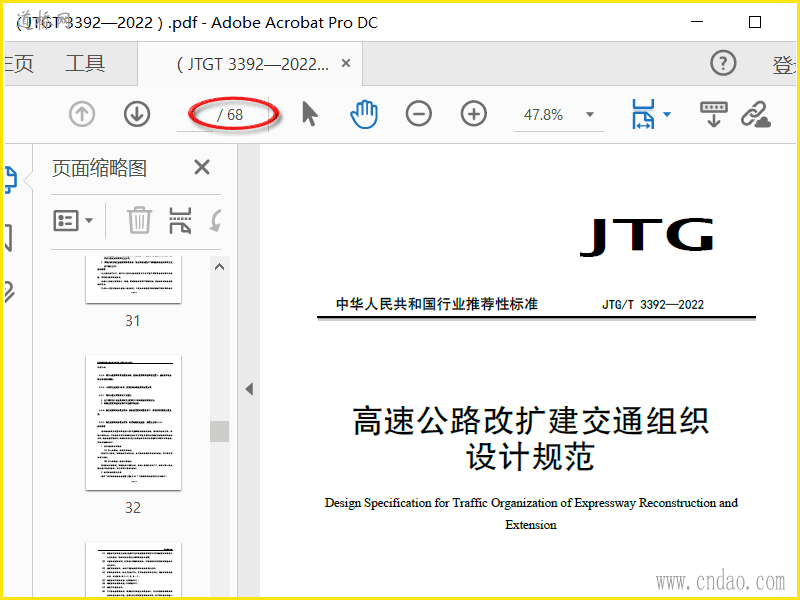Click the 登录 sign-in button
This screenshot has width=800, height=600.
pos(785,65)
